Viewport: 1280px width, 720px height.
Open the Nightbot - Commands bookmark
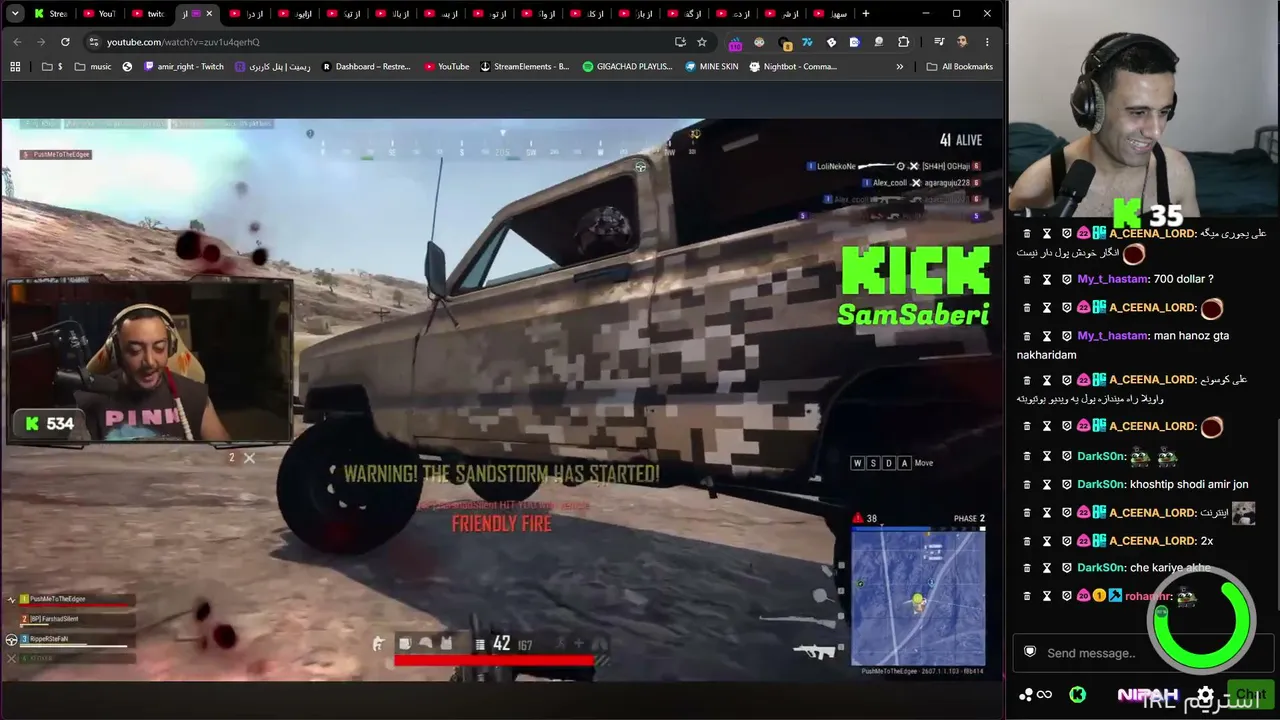point(793,67)
